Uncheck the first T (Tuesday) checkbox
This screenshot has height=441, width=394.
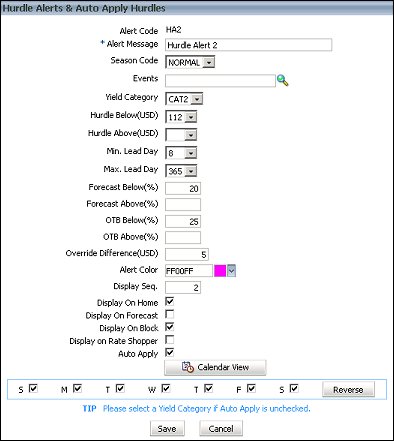tap(120, 388)
